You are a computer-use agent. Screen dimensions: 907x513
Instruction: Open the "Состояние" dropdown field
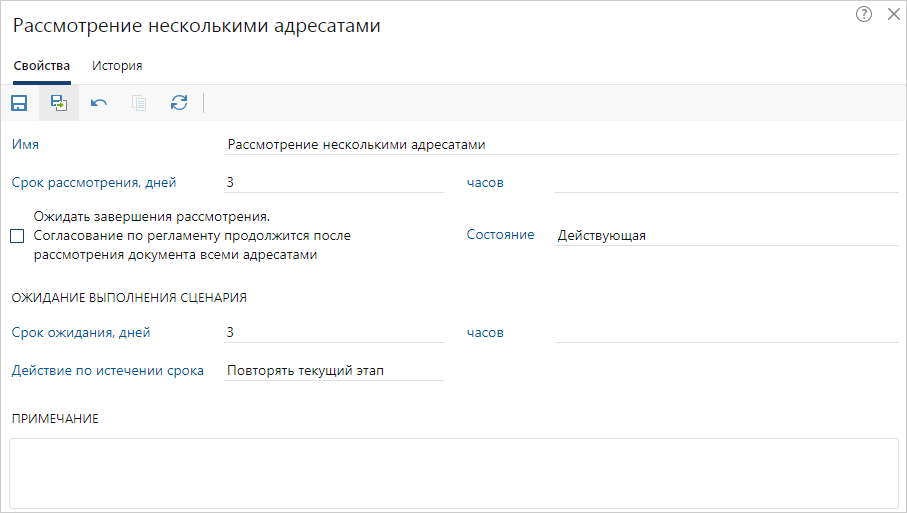click(726, 235)
